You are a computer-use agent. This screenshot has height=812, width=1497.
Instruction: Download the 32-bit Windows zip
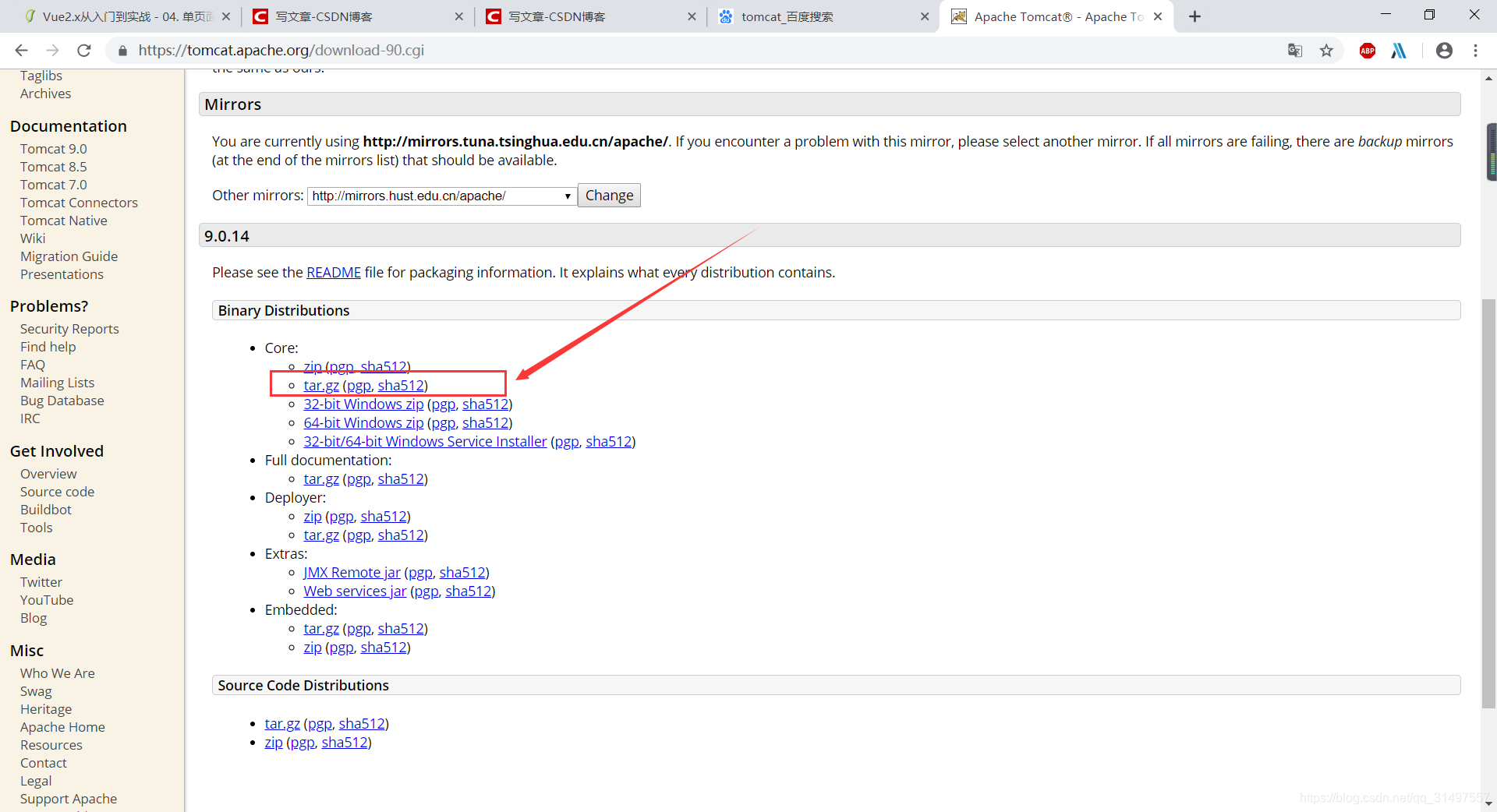pyautogui.click(x=363, y=404)
